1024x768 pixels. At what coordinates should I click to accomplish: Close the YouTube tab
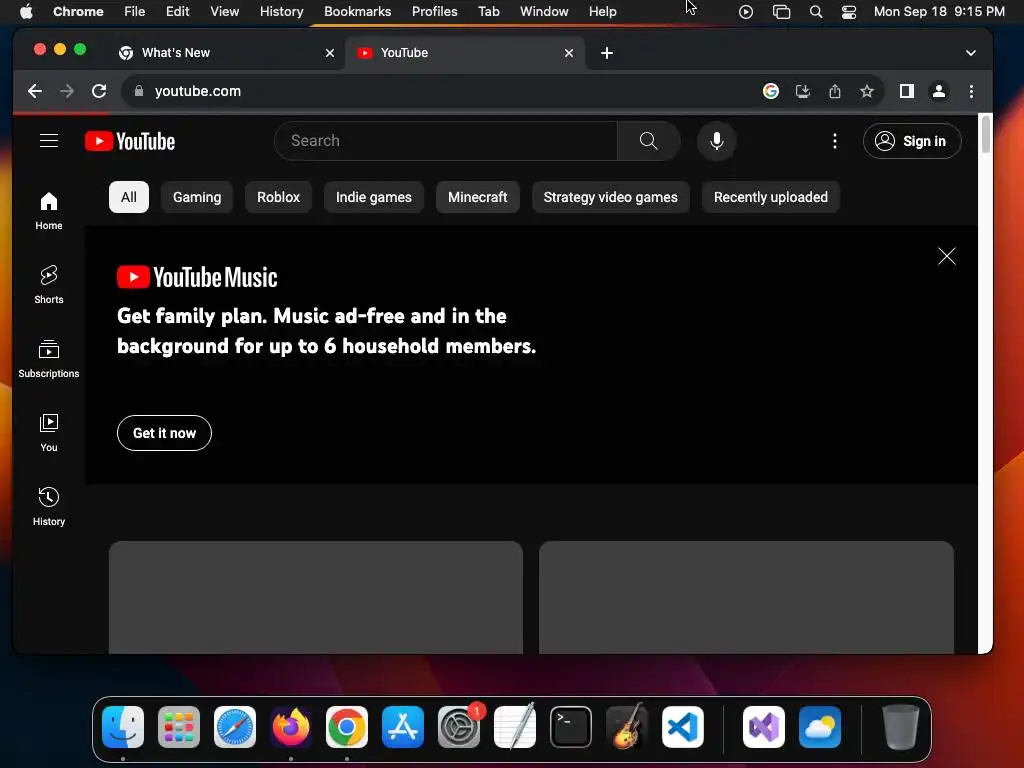coord(569,53)
